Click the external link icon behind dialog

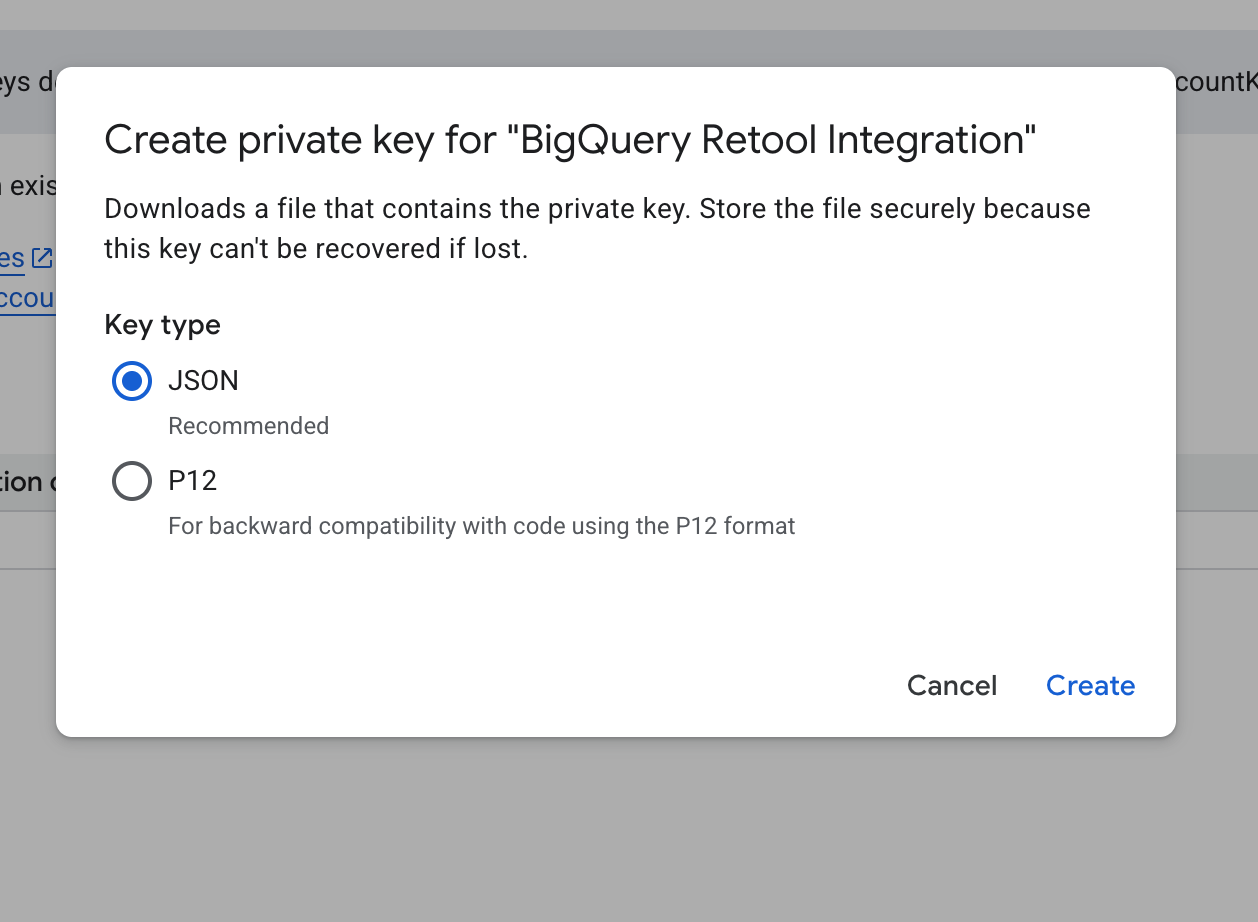point(41,258)
